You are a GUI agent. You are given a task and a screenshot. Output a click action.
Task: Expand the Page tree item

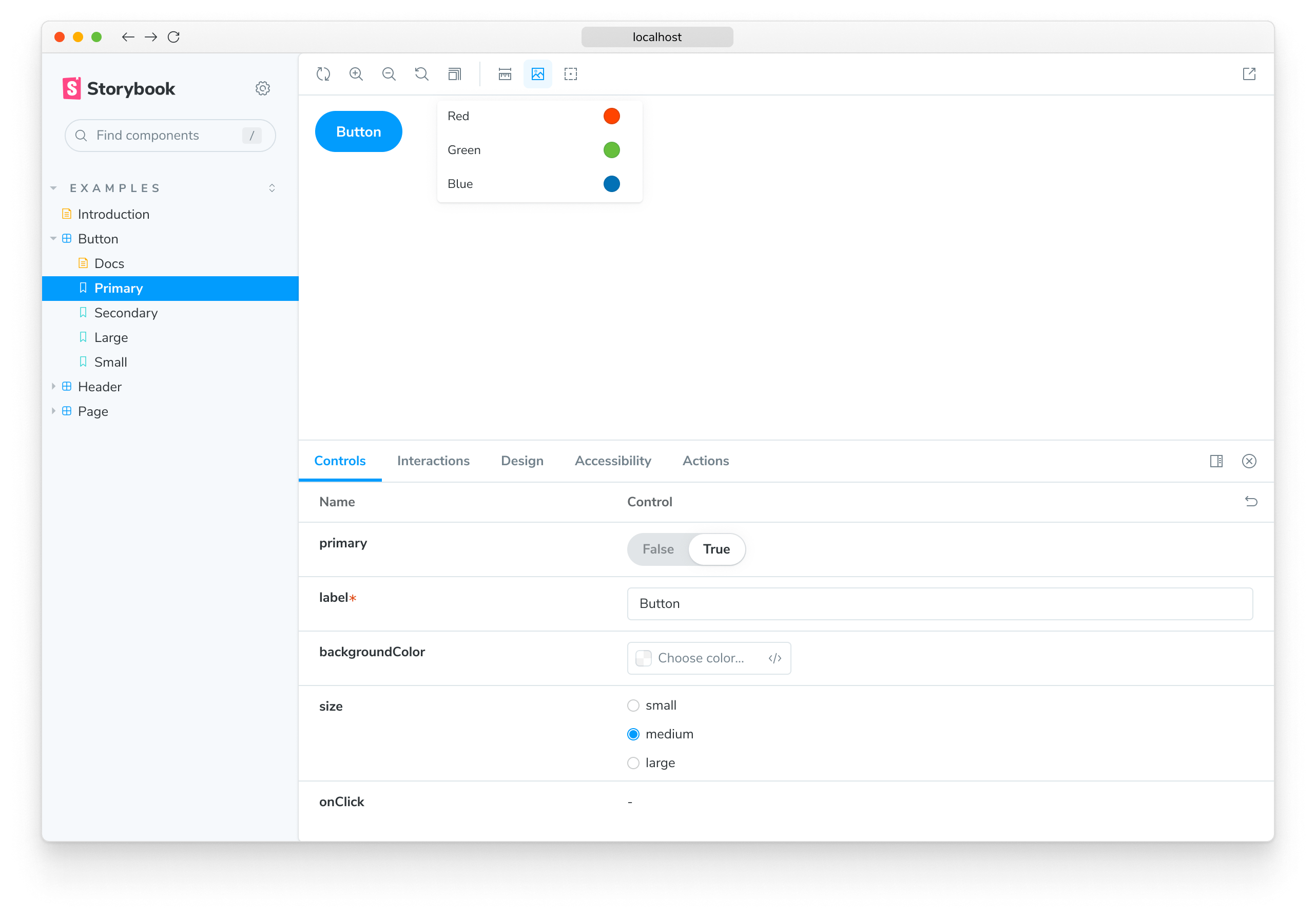55,411
